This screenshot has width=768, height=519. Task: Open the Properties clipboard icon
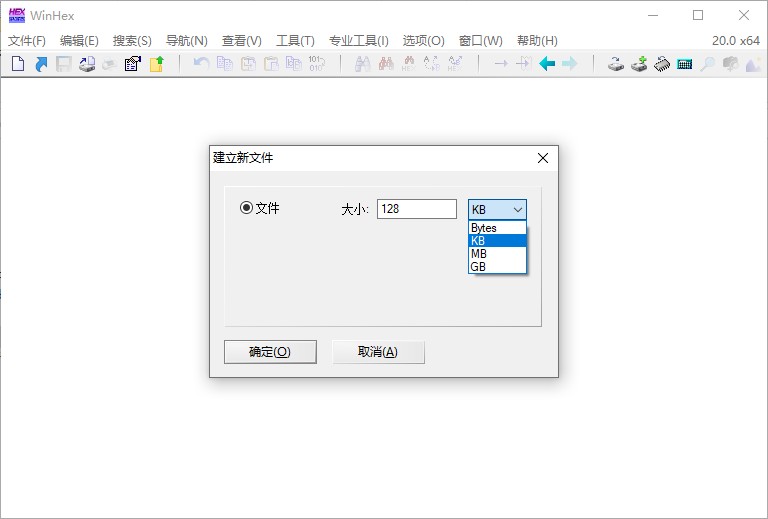coord(132,64)
